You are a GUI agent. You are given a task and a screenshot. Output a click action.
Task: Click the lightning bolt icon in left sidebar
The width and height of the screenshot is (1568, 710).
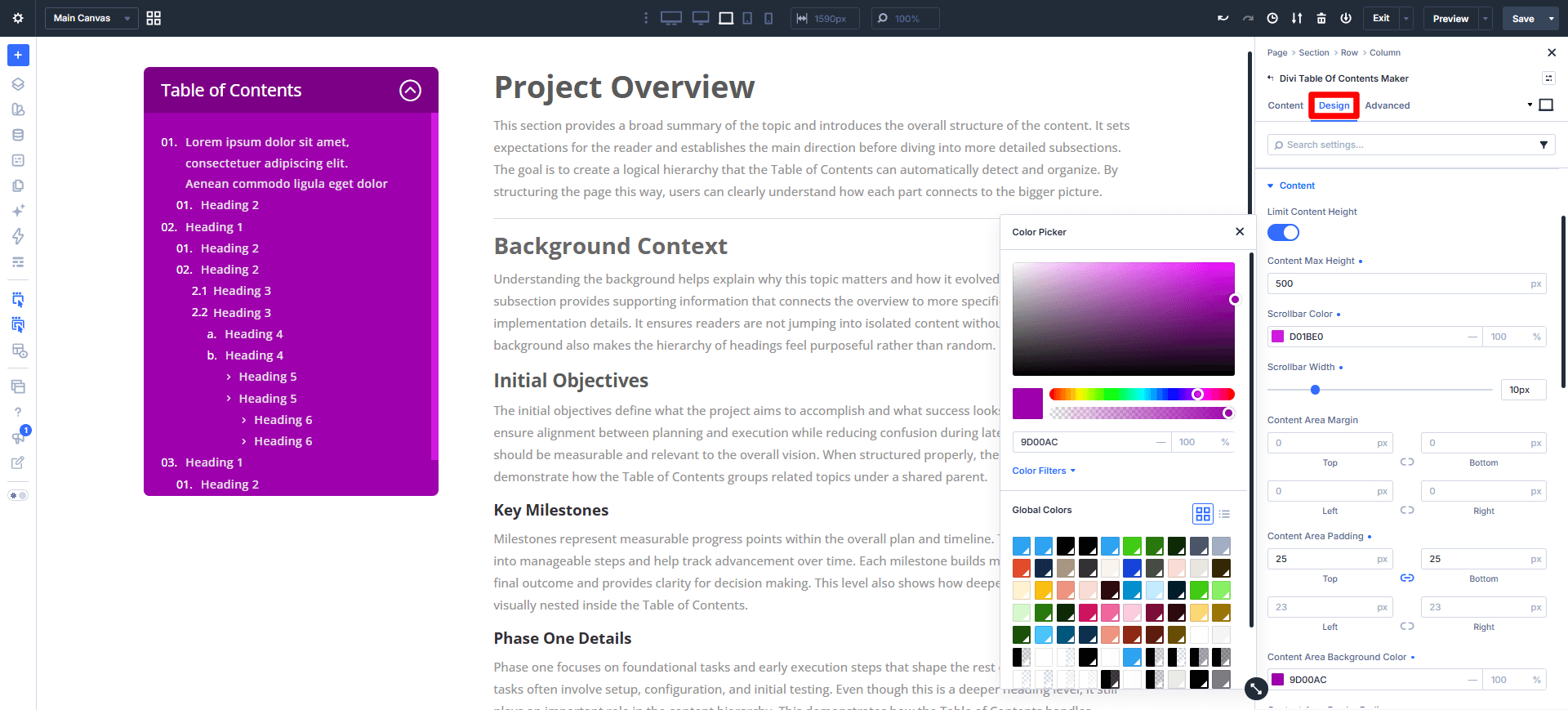tap(18, 236)
